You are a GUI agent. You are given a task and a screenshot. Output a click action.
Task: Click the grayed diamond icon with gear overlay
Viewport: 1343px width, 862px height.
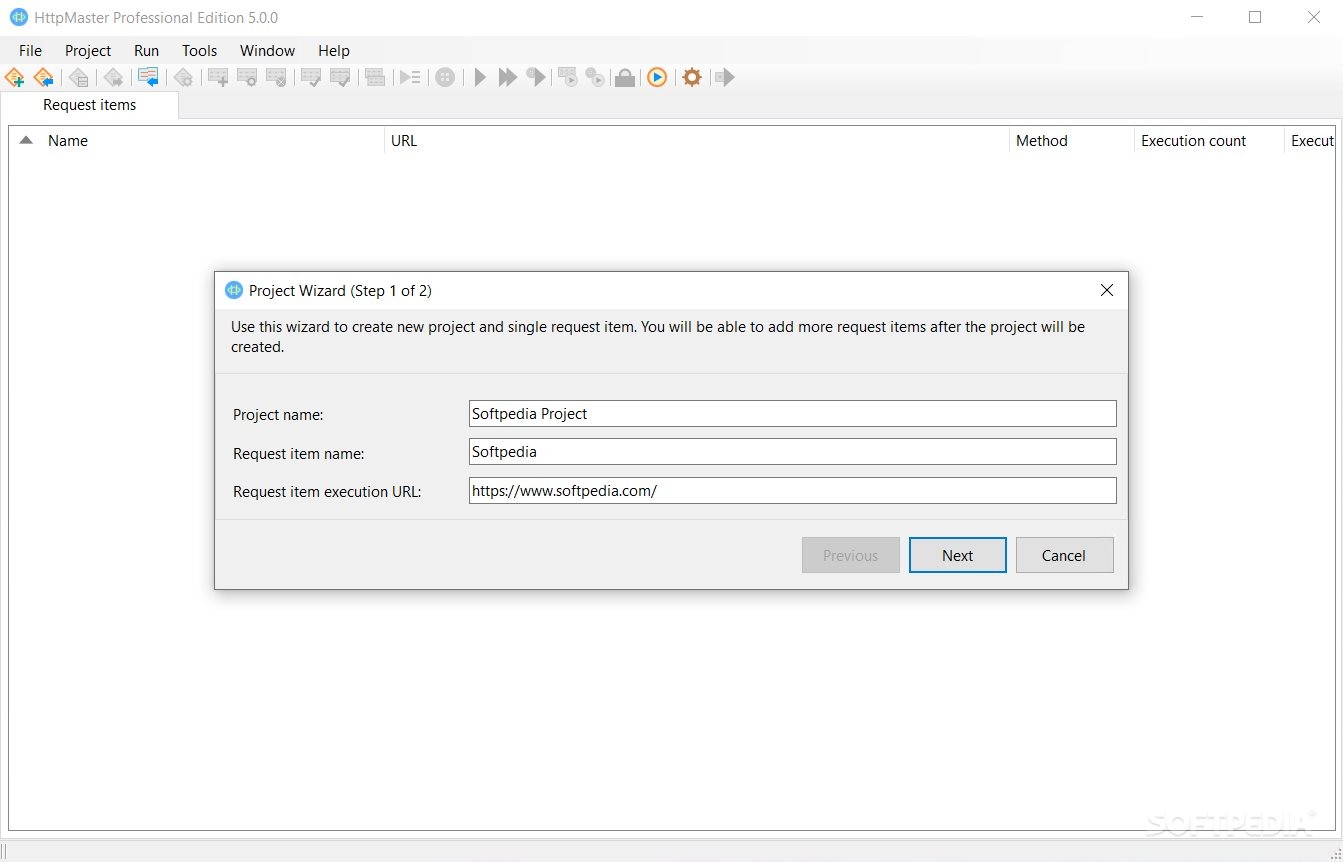tap(184, 77)
